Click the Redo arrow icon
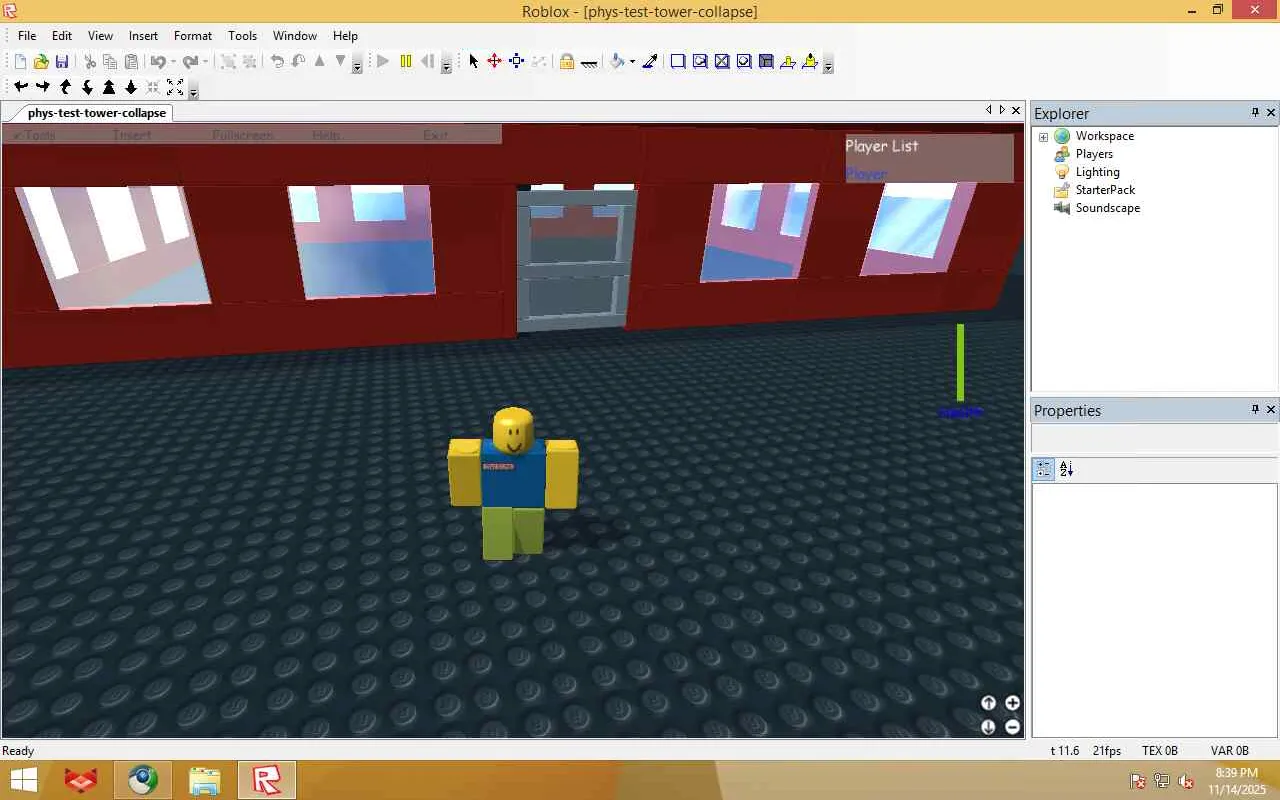This screenshot has width=1280, height=800. [190, 62]
